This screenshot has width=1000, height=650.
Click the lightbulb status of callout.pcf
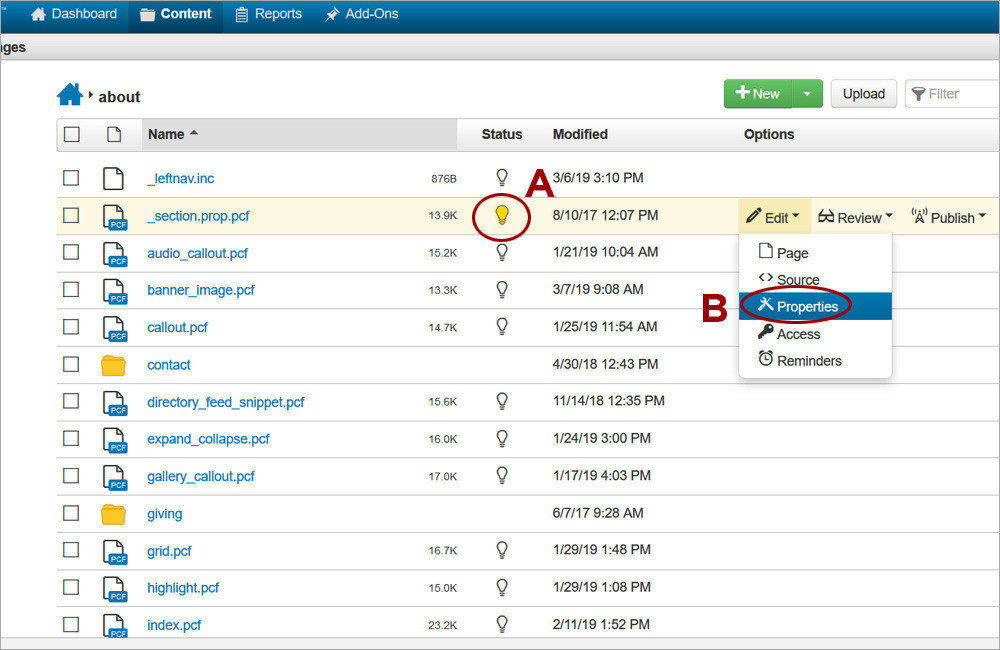click(x=502, y=327)
